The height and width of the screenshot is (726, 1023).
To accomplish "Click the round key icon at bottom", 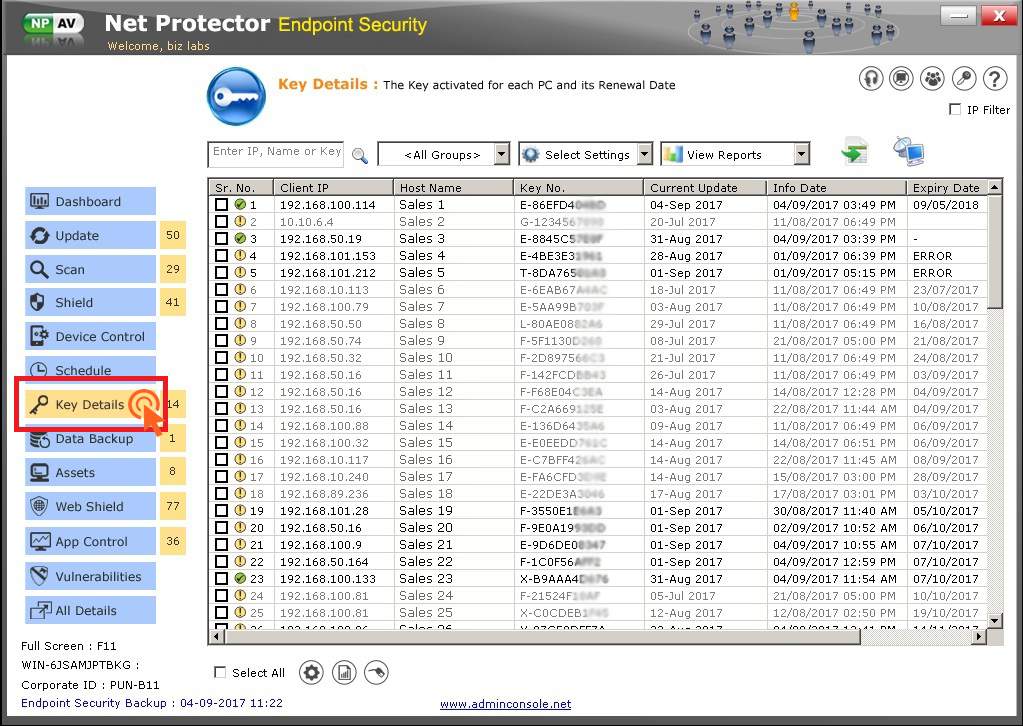I will [376, 673].
